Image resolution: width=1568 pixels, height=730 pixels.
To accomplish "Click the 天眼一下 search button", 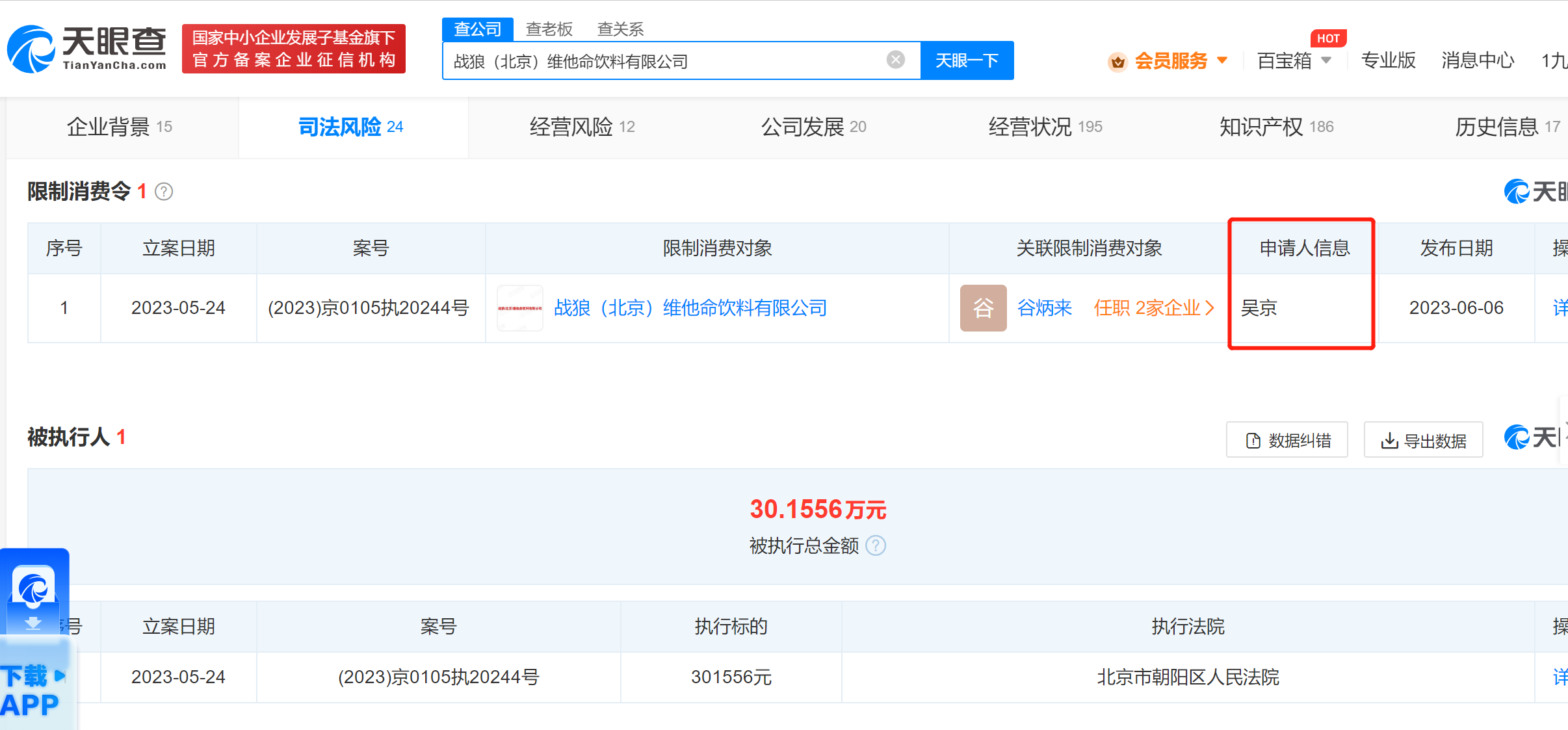I will click(x=967, y=60).
